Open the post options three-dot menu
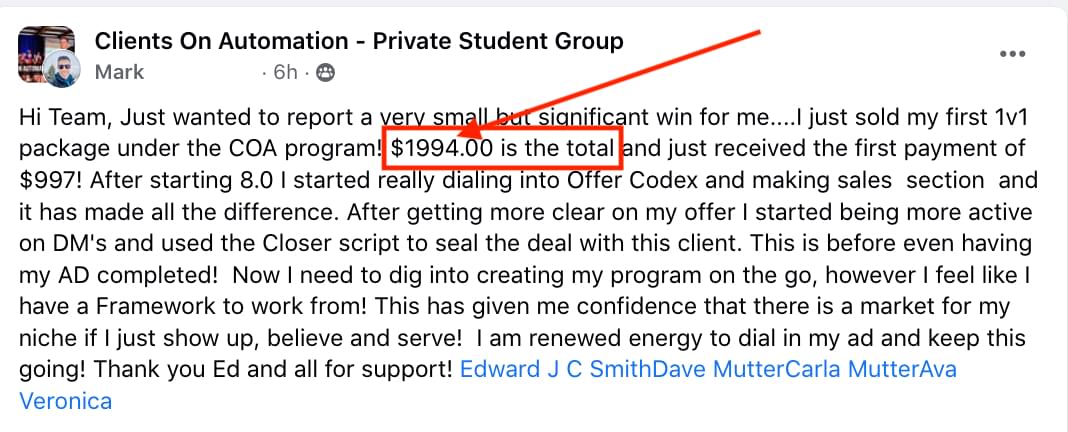Image resolution: width=1068 pixels, height=432 pixels. (x=1012, y=55)
